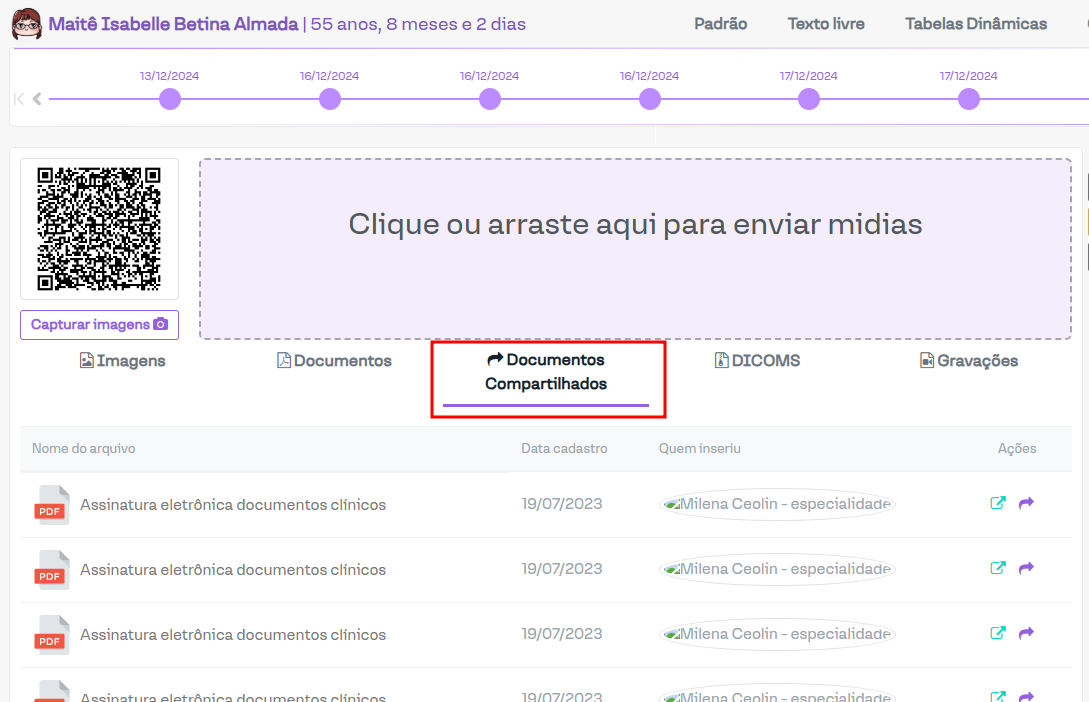Switch to the Imagens tab
The height and width of the screenshot is (702, 1089).
coord(123,361)
